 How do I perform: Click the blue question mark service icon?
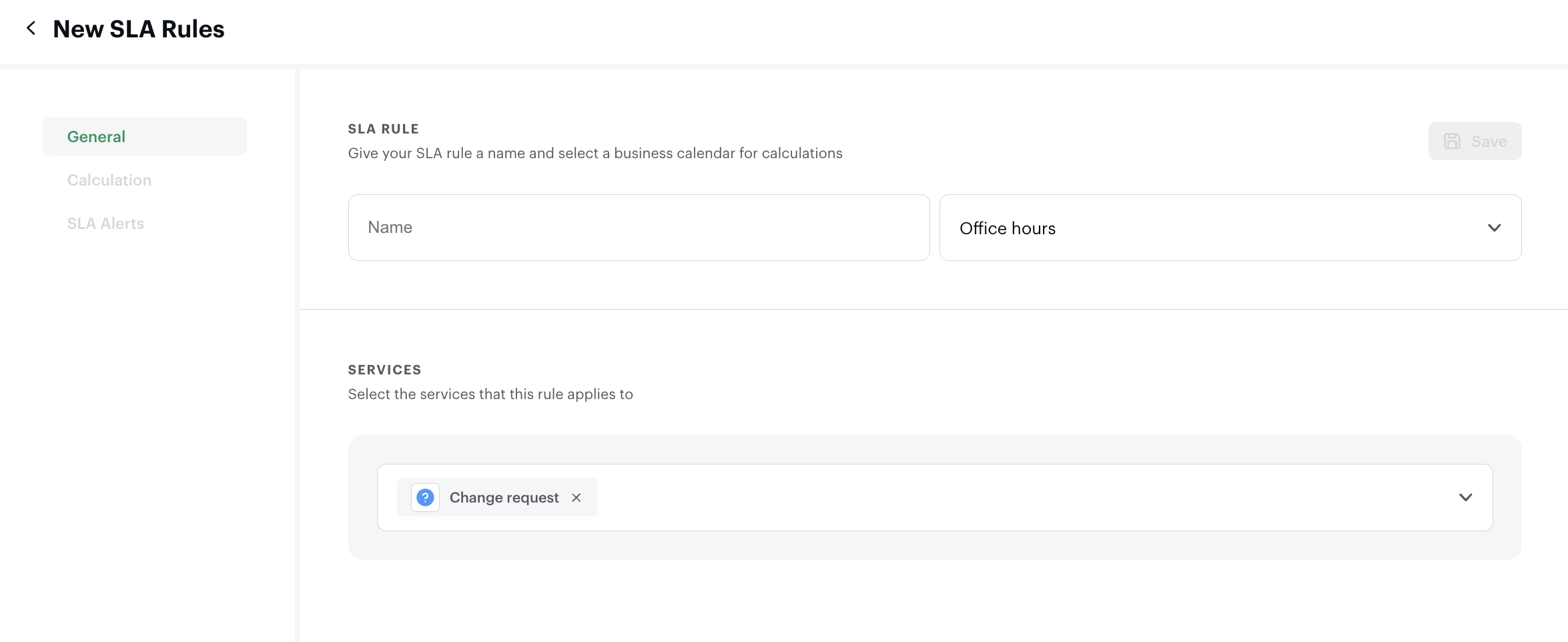[x=425, y=497]
